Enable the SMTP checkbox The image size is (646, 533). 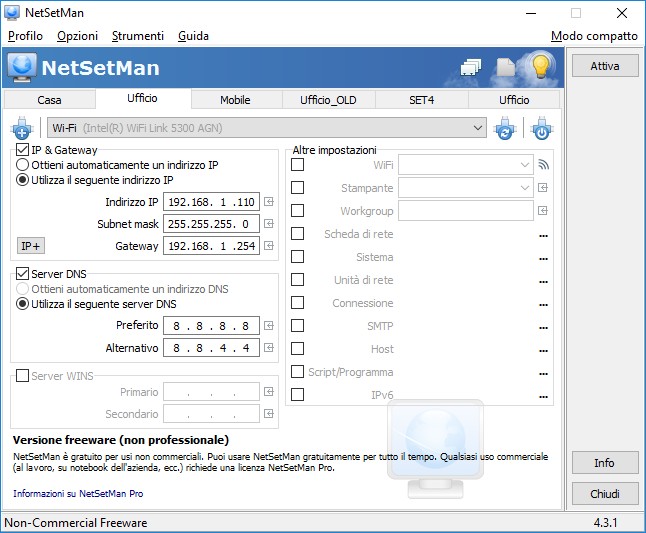tap(297, 326)
